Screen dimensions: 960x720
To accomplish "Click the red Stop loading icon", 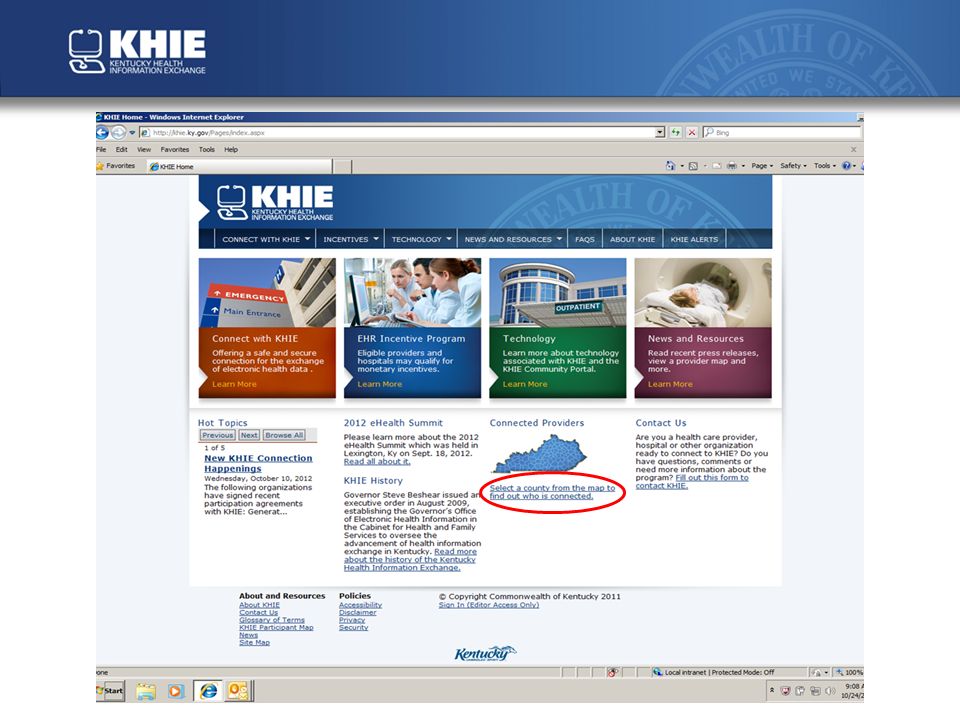I will [692, 132].
